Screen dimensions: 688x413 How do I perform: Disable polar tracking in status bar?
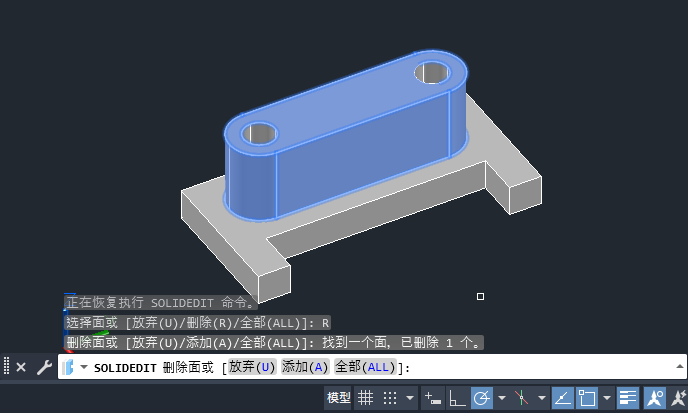pyautogui.click(x=482, y=398)
